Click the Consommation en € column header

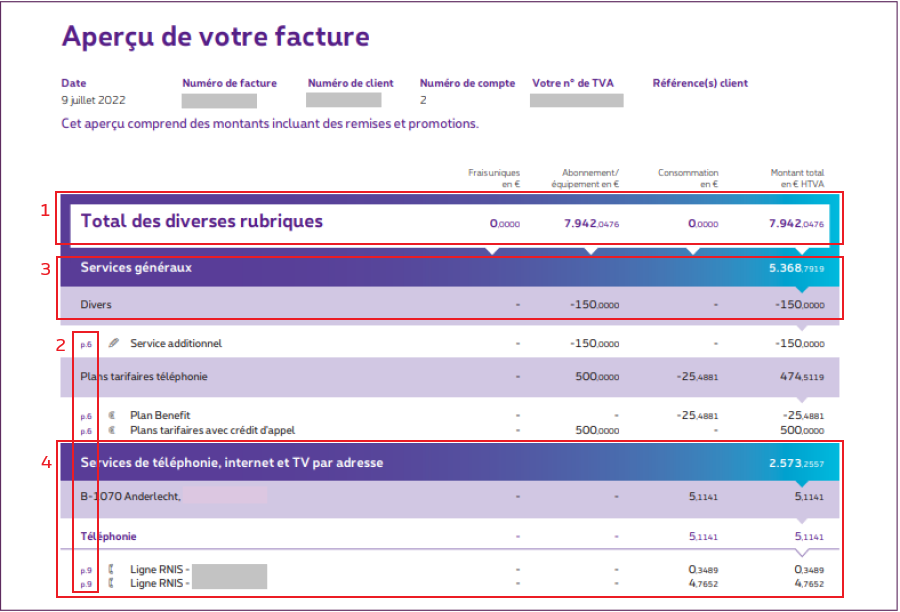tap(688, 174)
